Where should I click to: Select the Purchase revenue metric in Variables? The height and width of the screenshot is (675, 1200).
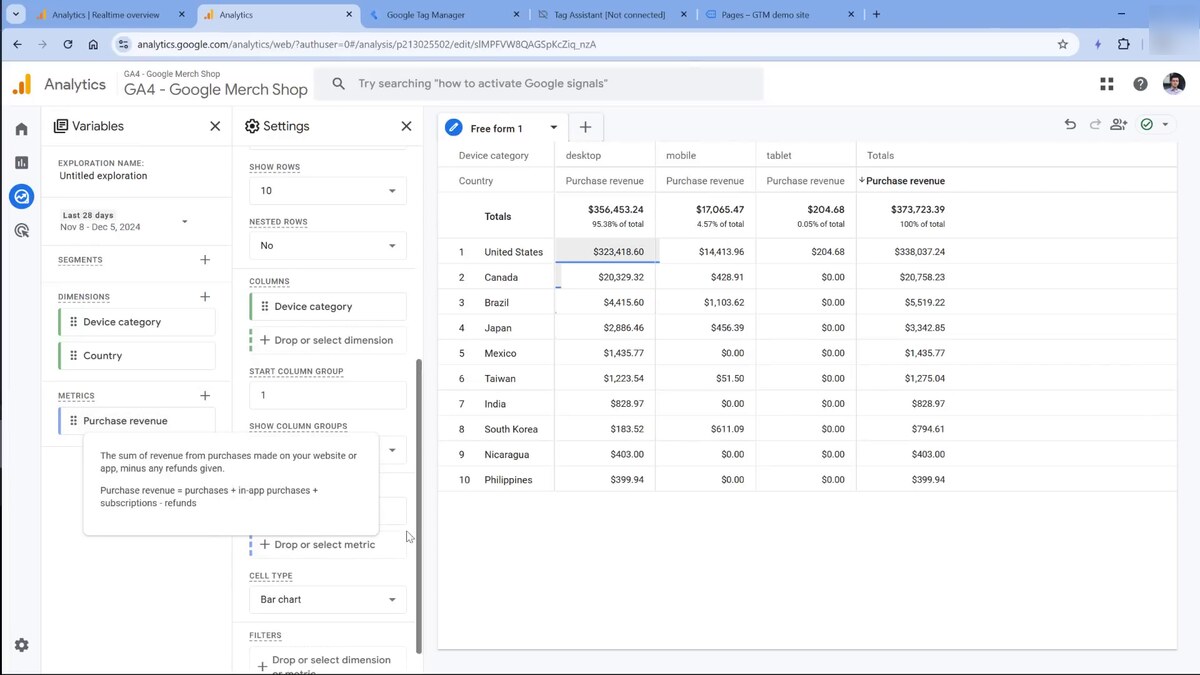coord(137,421)
